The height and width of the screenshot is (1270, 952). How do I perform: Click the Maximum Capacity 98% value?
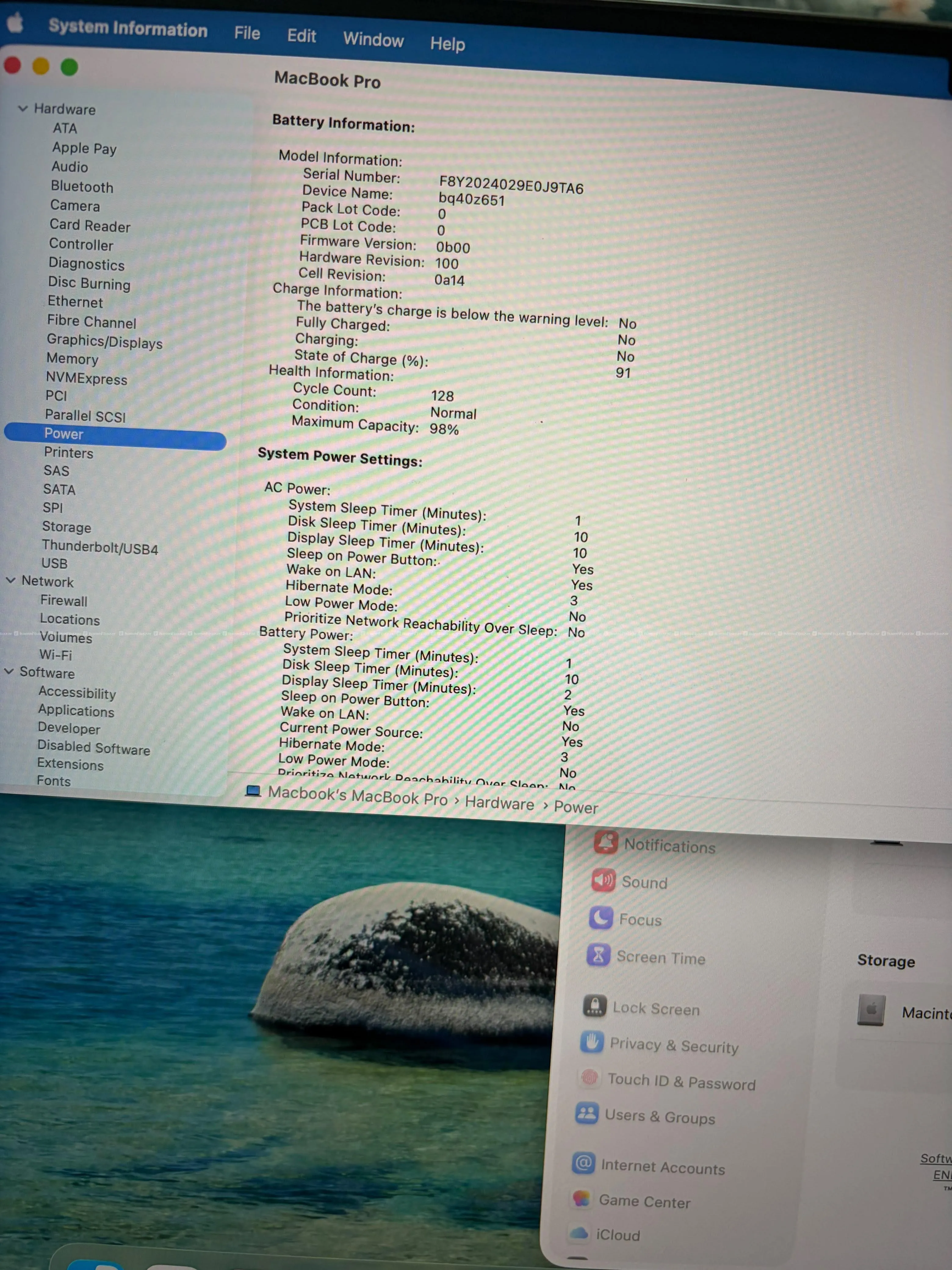pos(444,430)
